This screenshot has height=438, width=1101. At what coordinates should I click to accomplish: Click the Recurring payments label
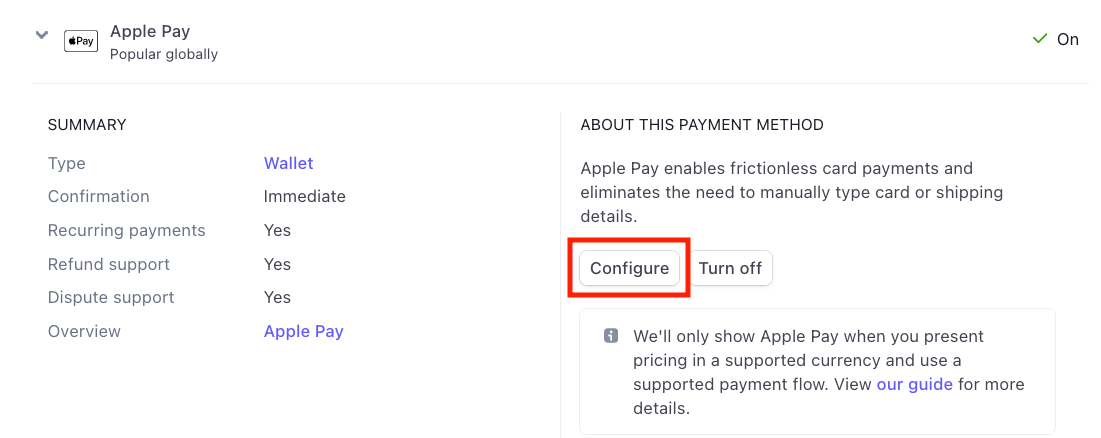126,230
